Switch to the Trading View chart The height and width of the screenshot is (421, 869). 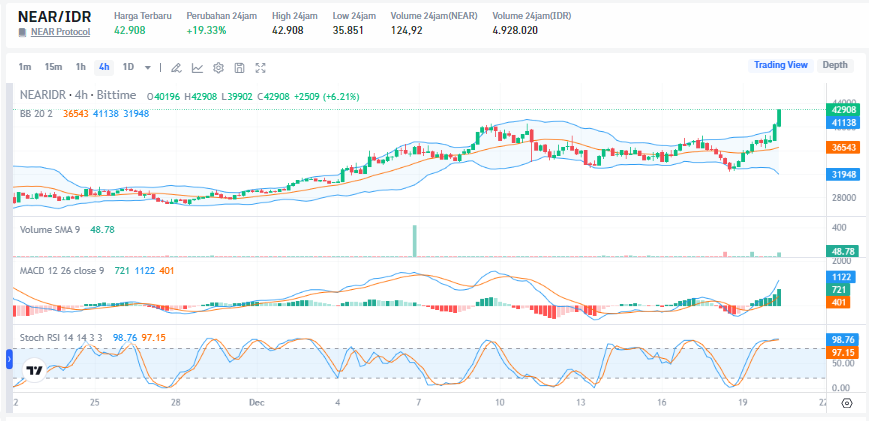(x=781, y=65)
